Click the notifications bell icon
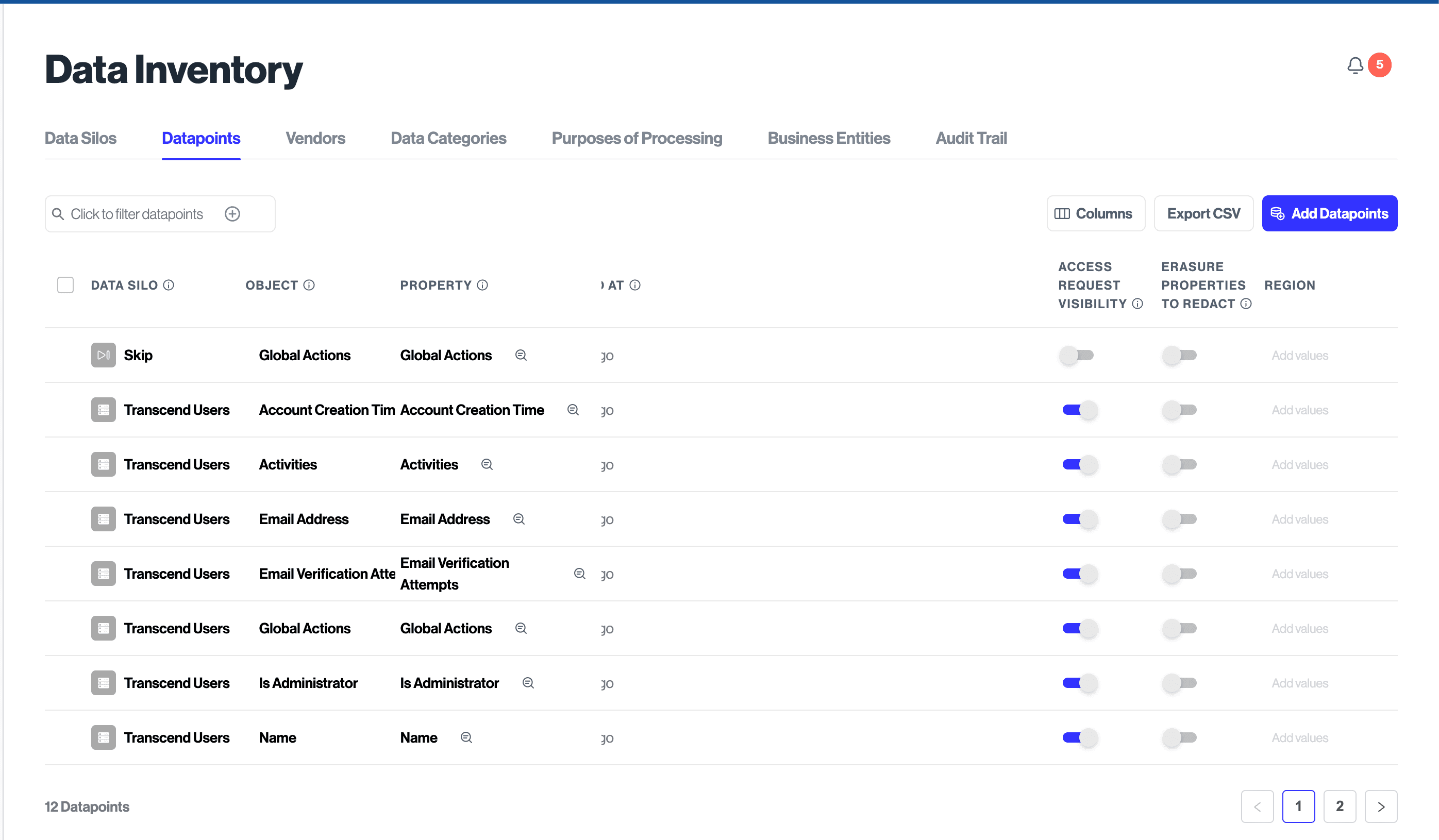This screenshot has width=1439, height=840. point(1354,65)
